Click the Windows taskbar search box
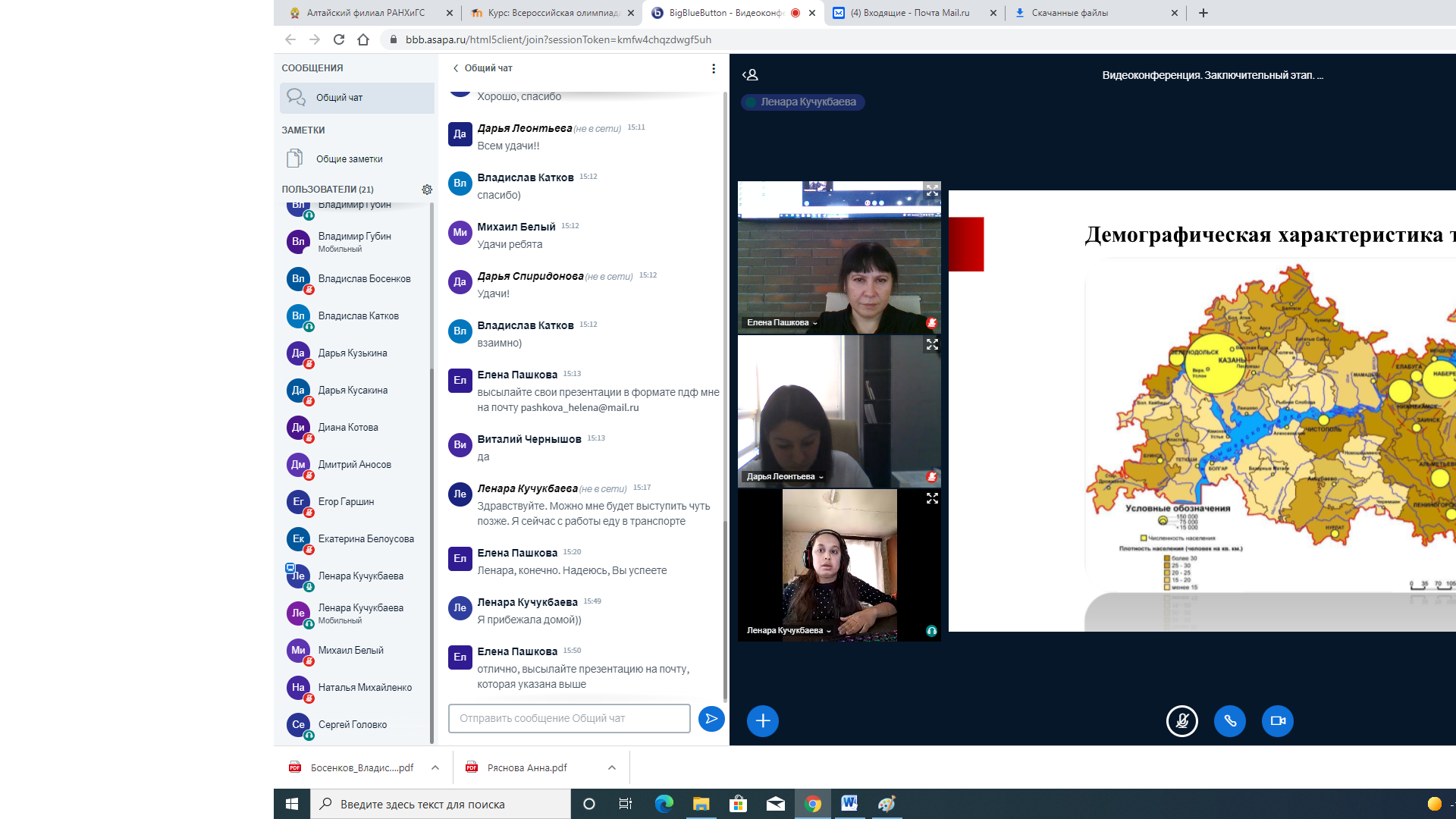 pos(441,804)
